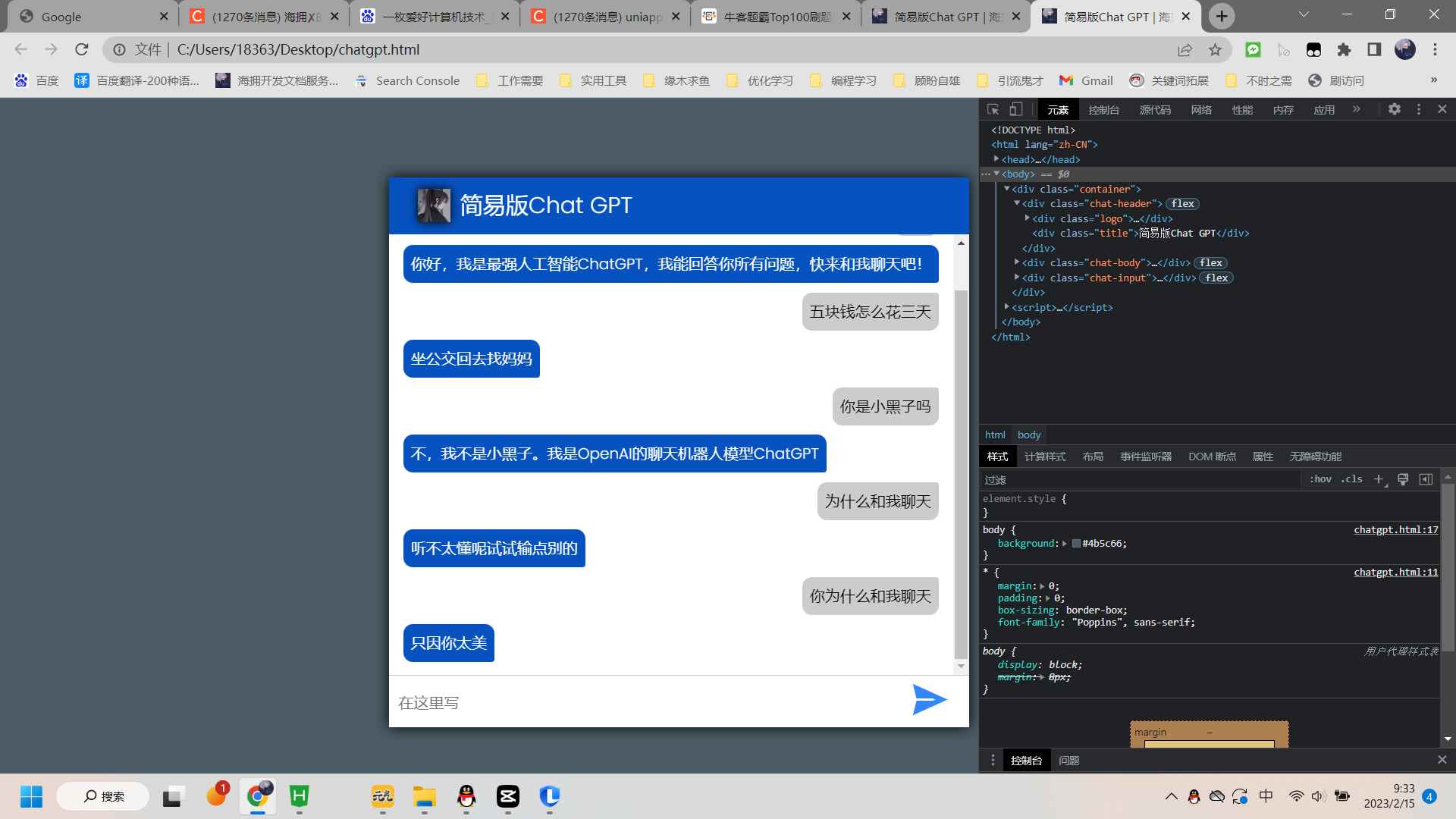
Task: Expand the chat-input div node
Action: (x=1017, y=278)
